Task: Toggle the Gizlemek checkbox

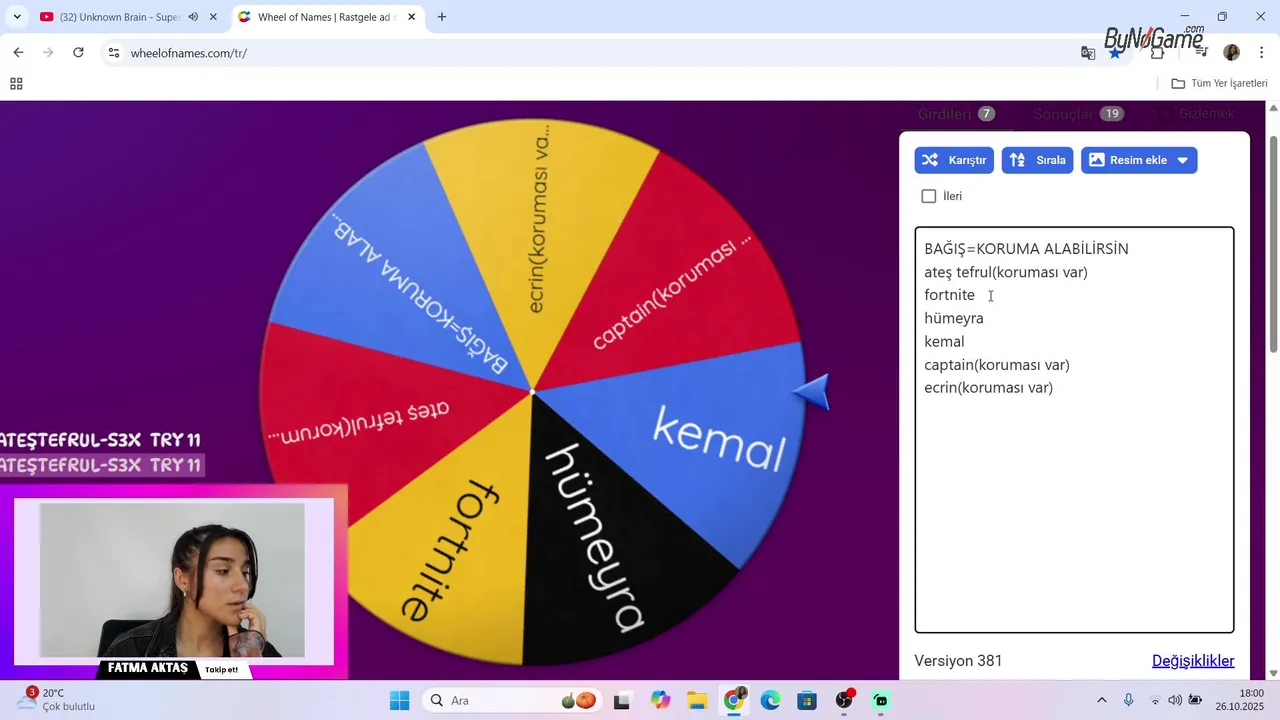Action: [x=1164, y=114]
